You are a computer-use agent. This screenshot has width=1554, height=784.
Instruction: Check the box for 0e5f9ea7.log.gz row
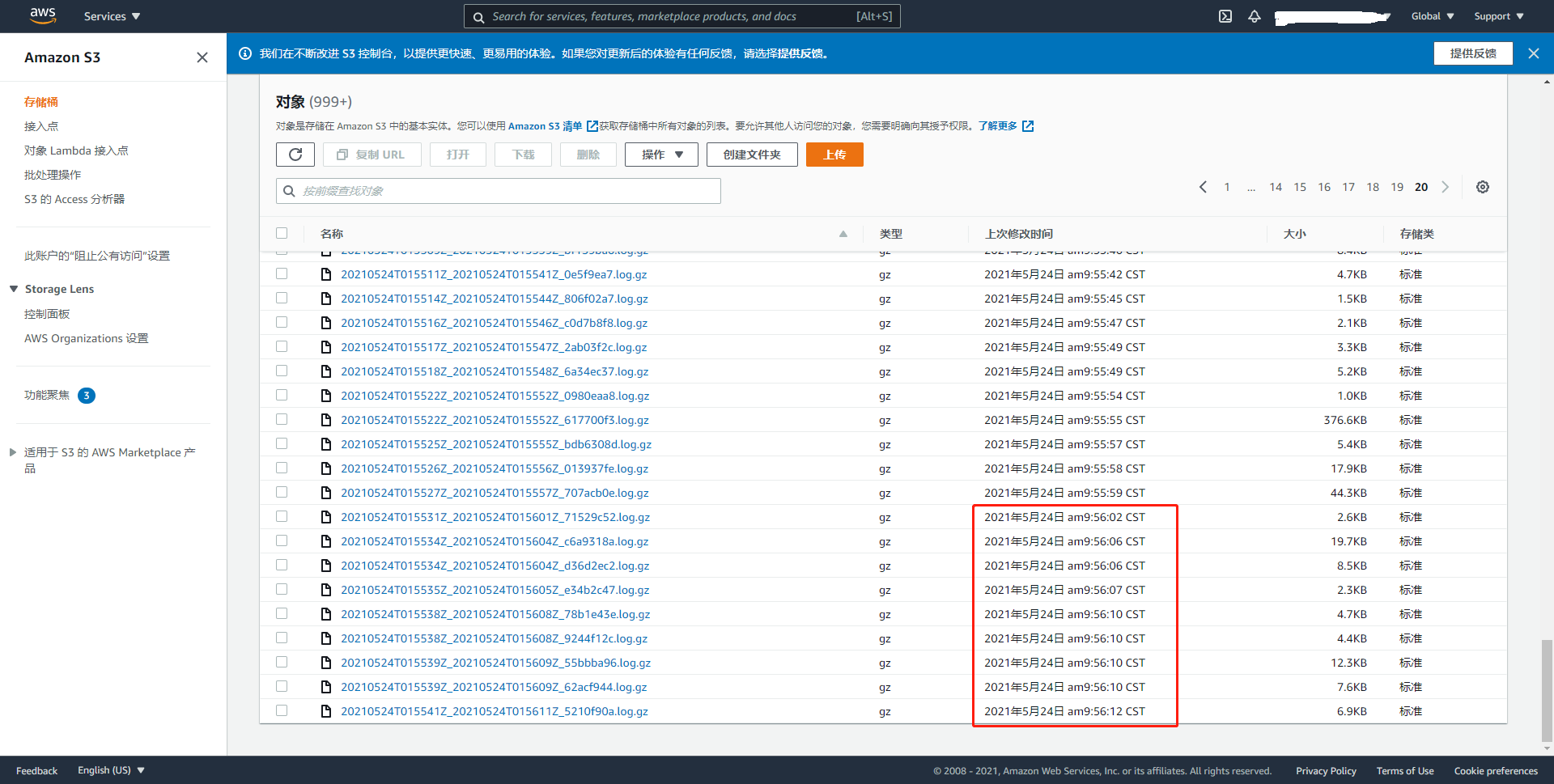pyautogui.click(x=282, y=273)
